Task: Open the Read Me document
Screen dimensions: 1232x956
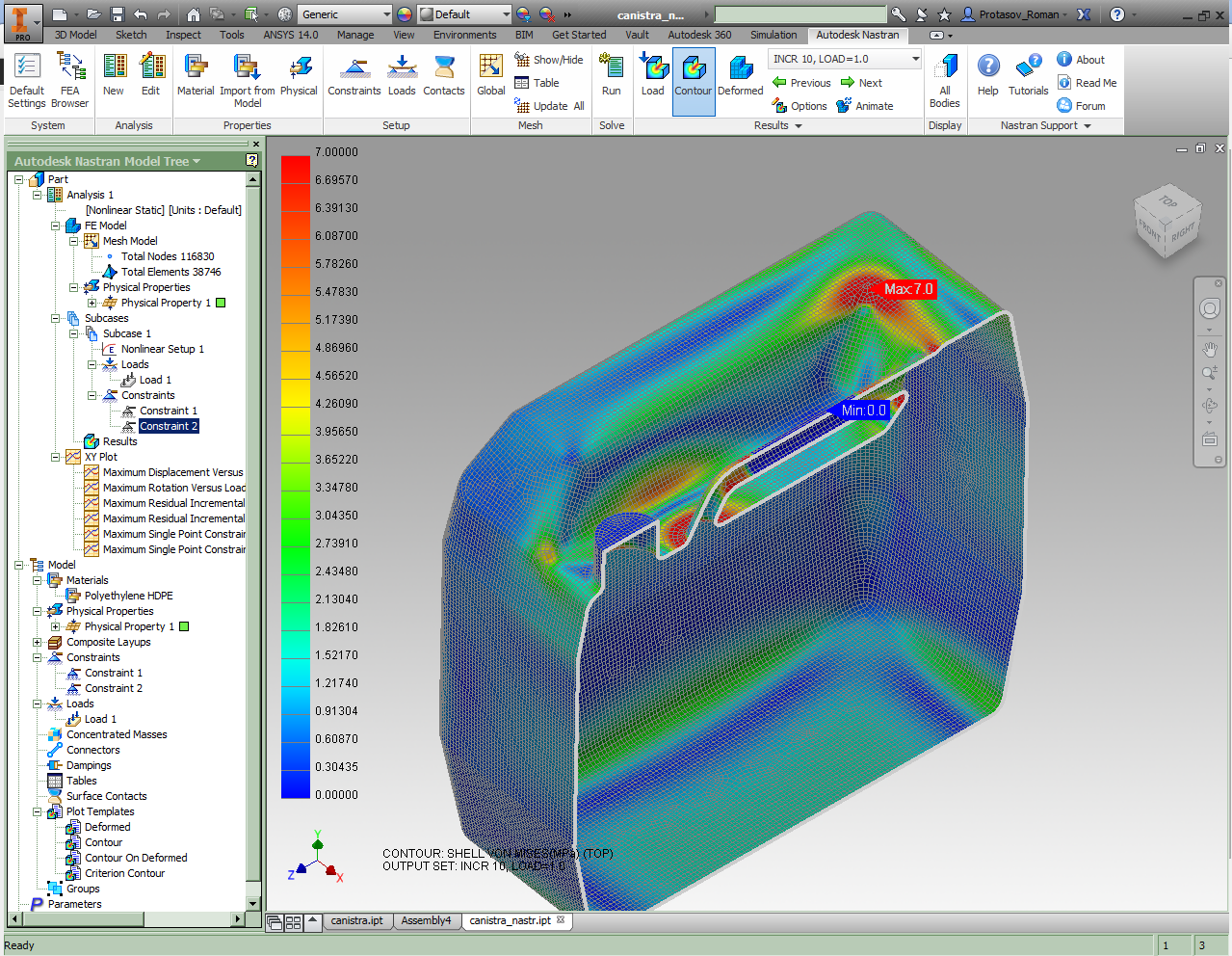Action: coord(1087,83)
